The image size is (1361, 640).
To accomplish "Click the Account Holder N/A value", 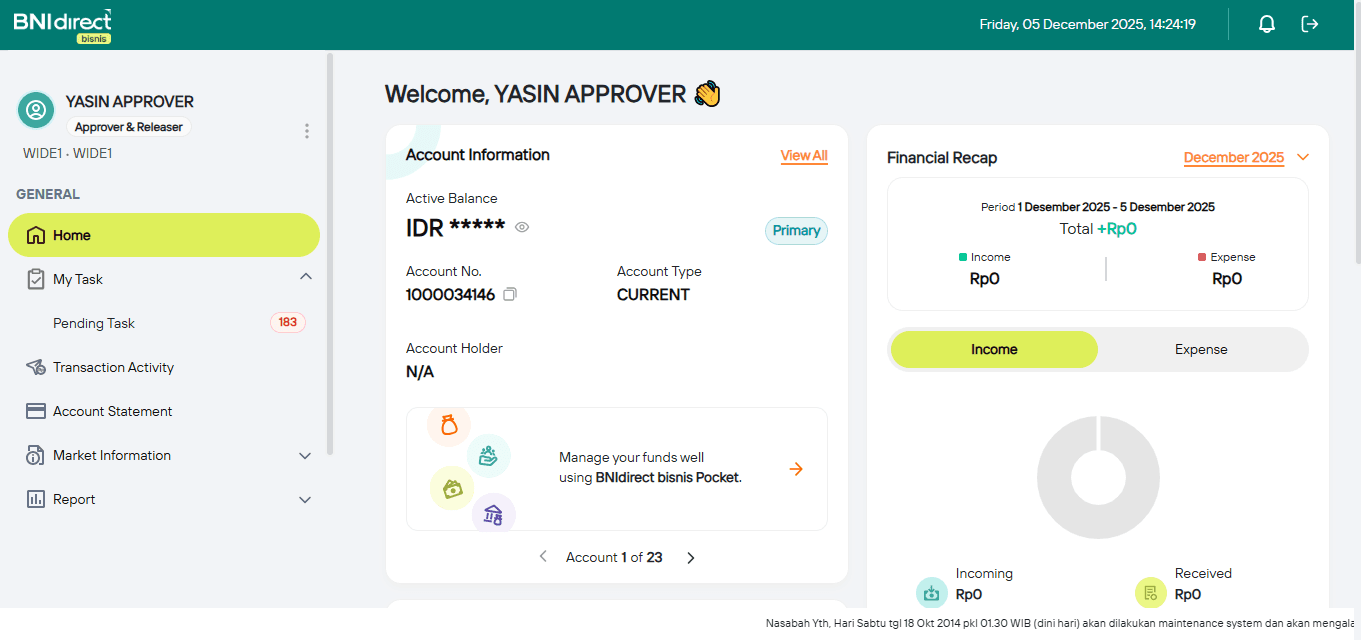I will point(420,372).
